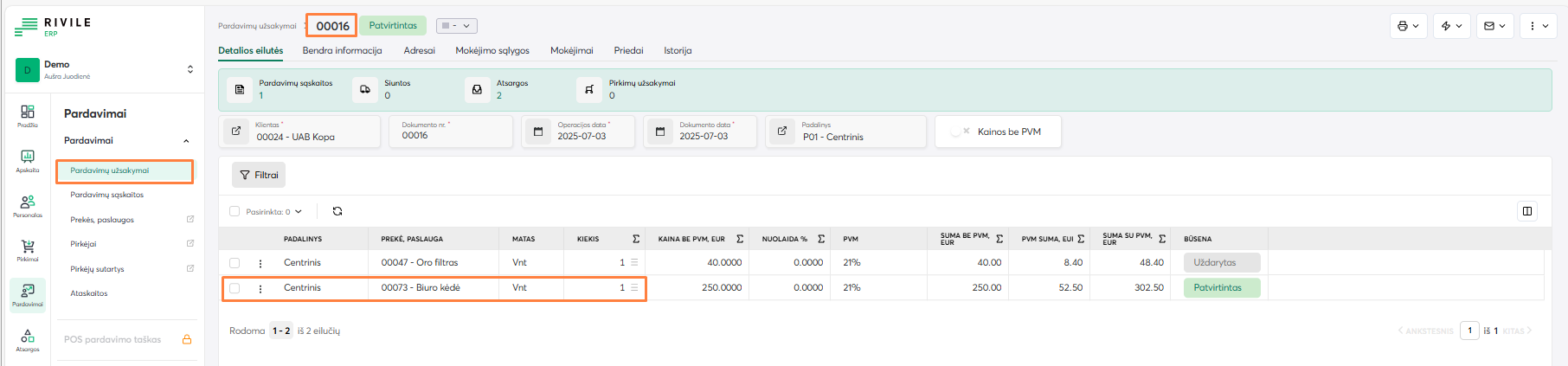Tick the checkbox for Biuro kėdė row
The height and width of the screenshot is (366, 1568).
[235, 288]
